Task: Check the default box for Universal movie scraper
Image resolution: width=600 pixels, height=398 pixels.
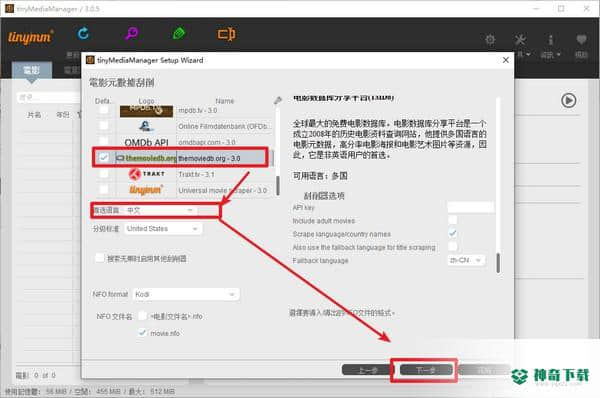Action: click(x=103, y=189)
